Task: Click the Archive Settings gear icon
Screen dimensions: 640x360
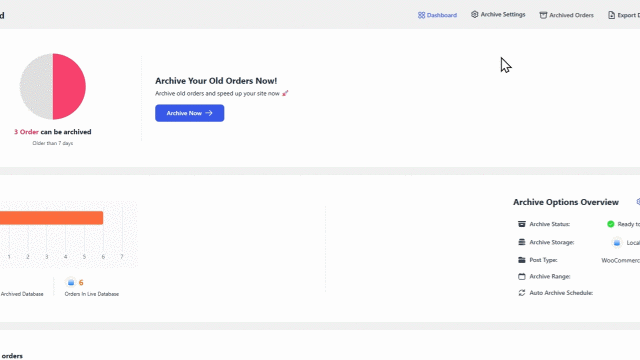Action: pos(474,14)
